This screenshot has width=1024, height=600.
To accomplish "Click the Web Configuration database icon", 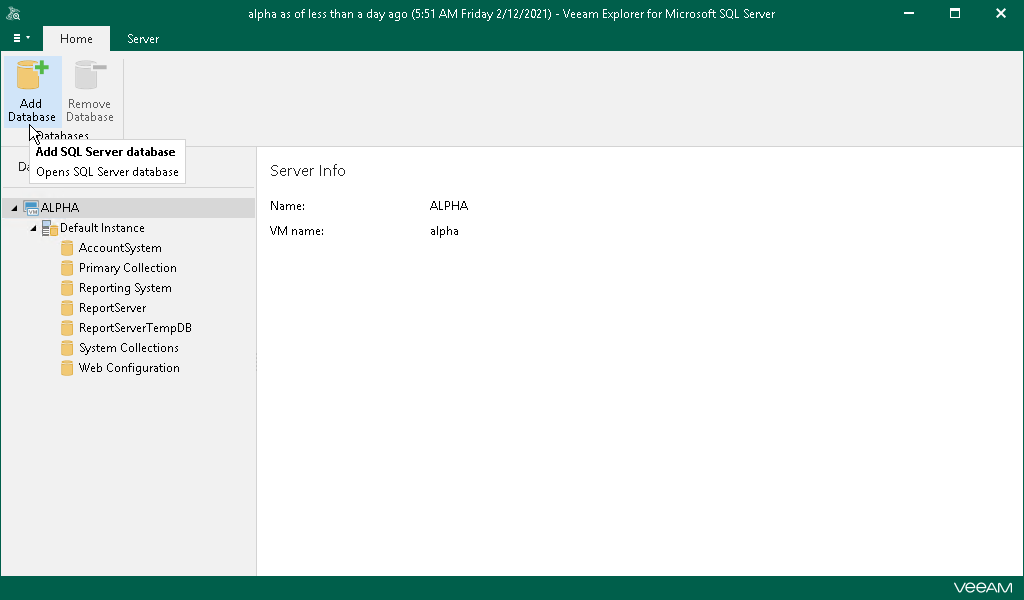I will coord(67,368).
